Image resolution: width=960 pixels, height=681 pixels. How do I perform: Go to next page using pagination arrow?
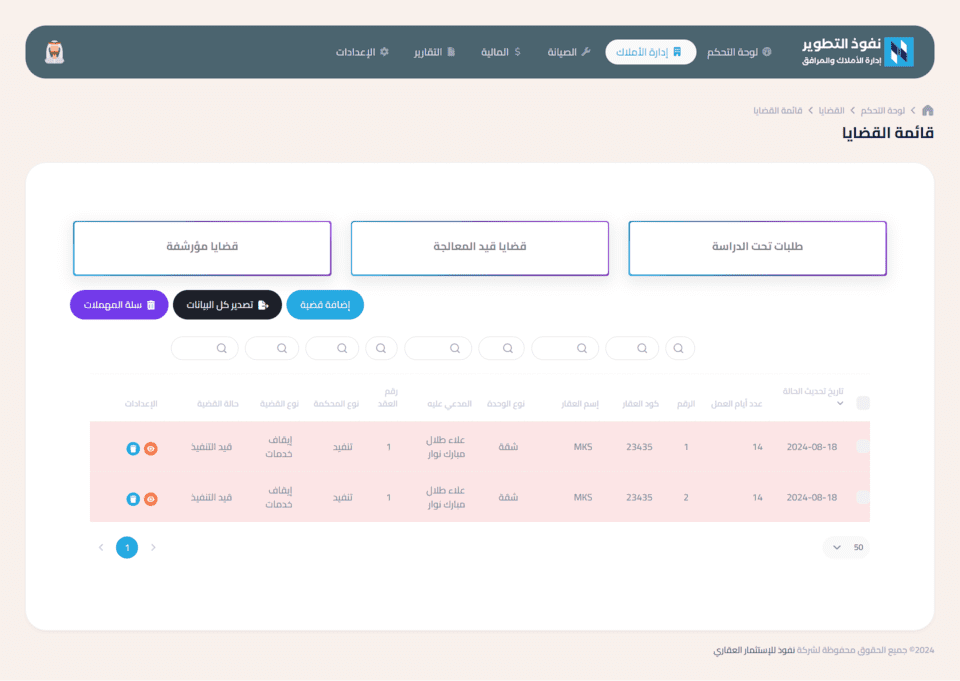tap(100, 547)
